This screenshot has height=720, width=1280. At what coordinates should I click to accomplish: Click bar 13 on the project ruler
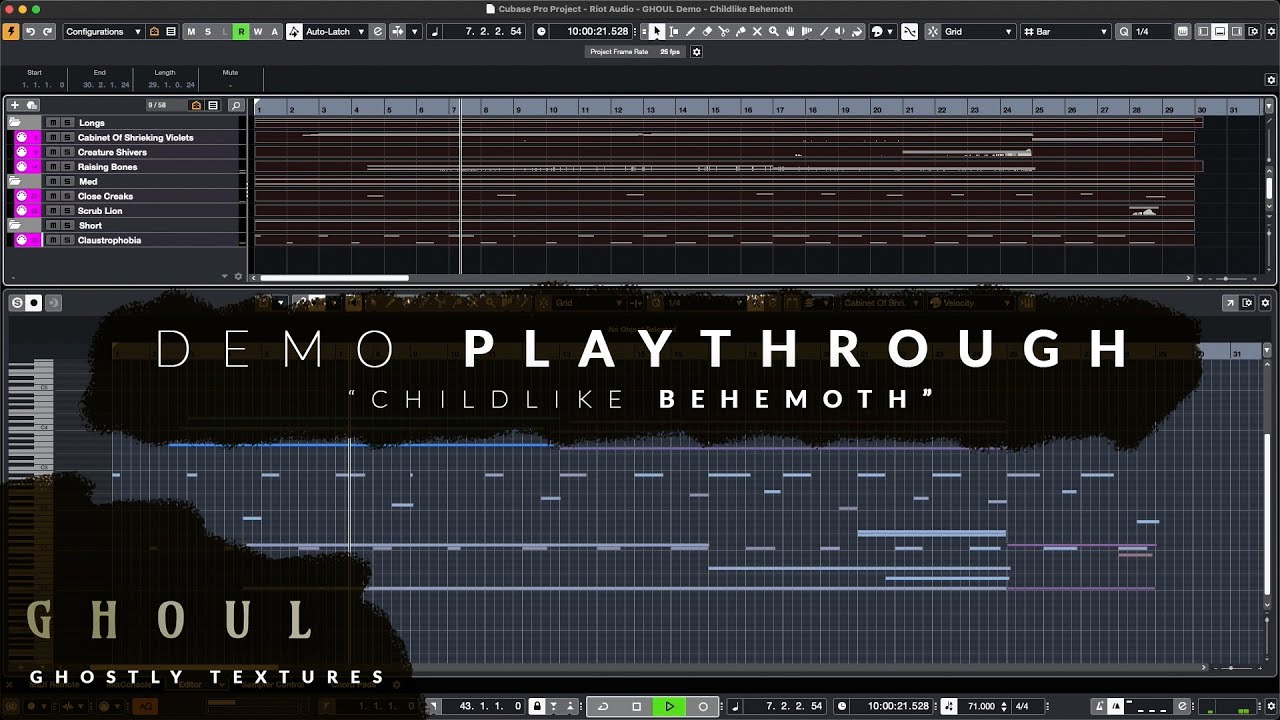650,109
